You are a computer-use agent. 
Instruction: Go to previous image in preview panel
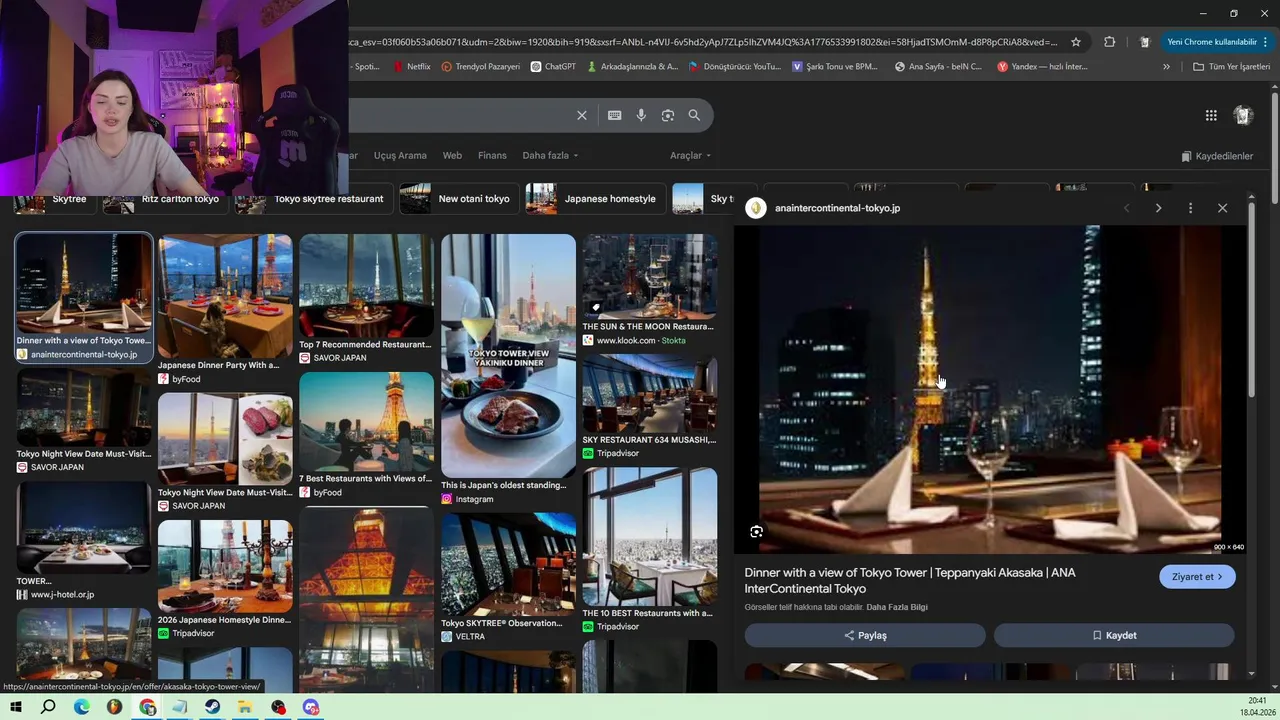pos(1127,208)
